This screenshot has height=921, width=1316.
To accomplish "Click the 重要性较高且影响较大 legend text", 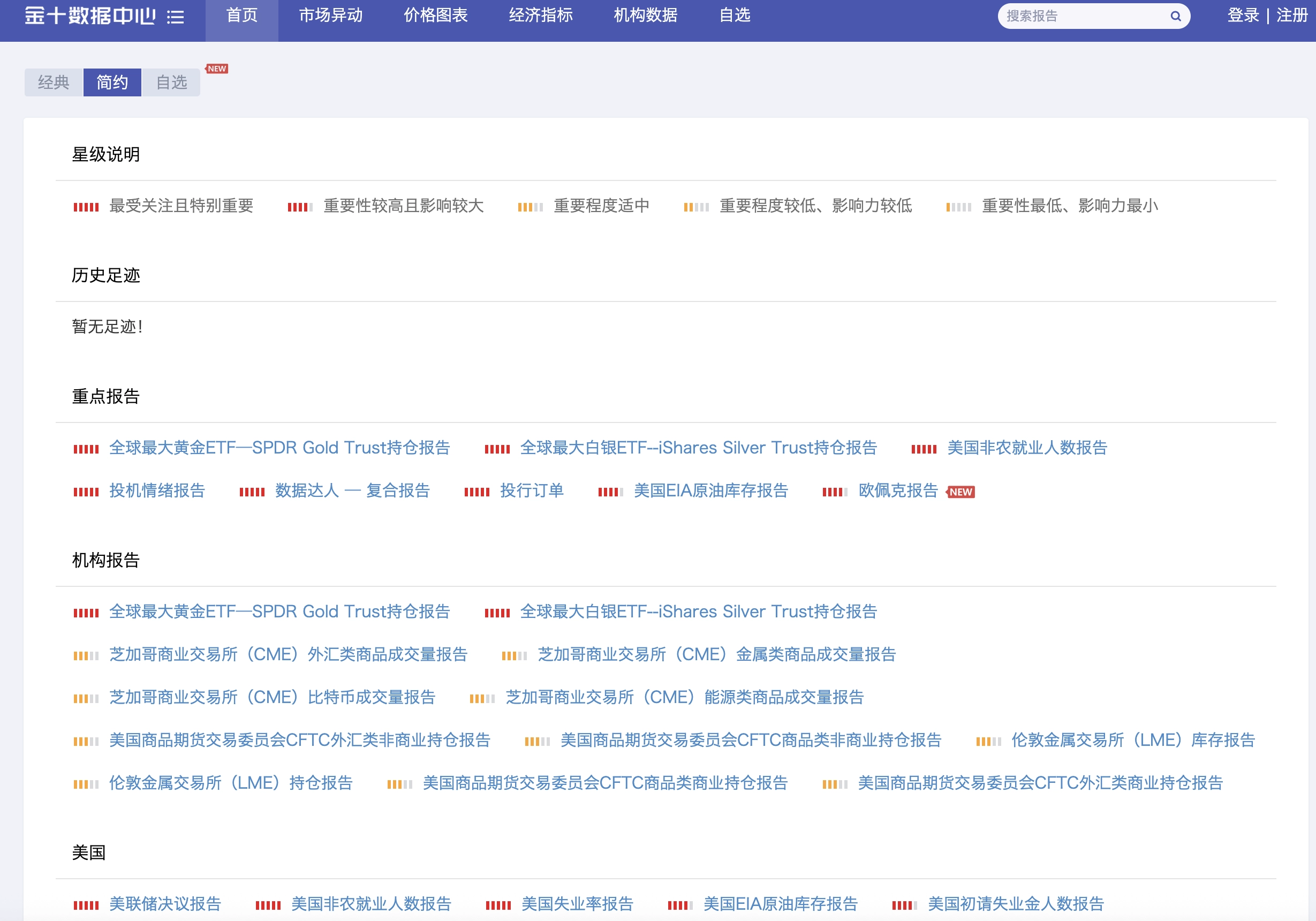I will 404,206.
